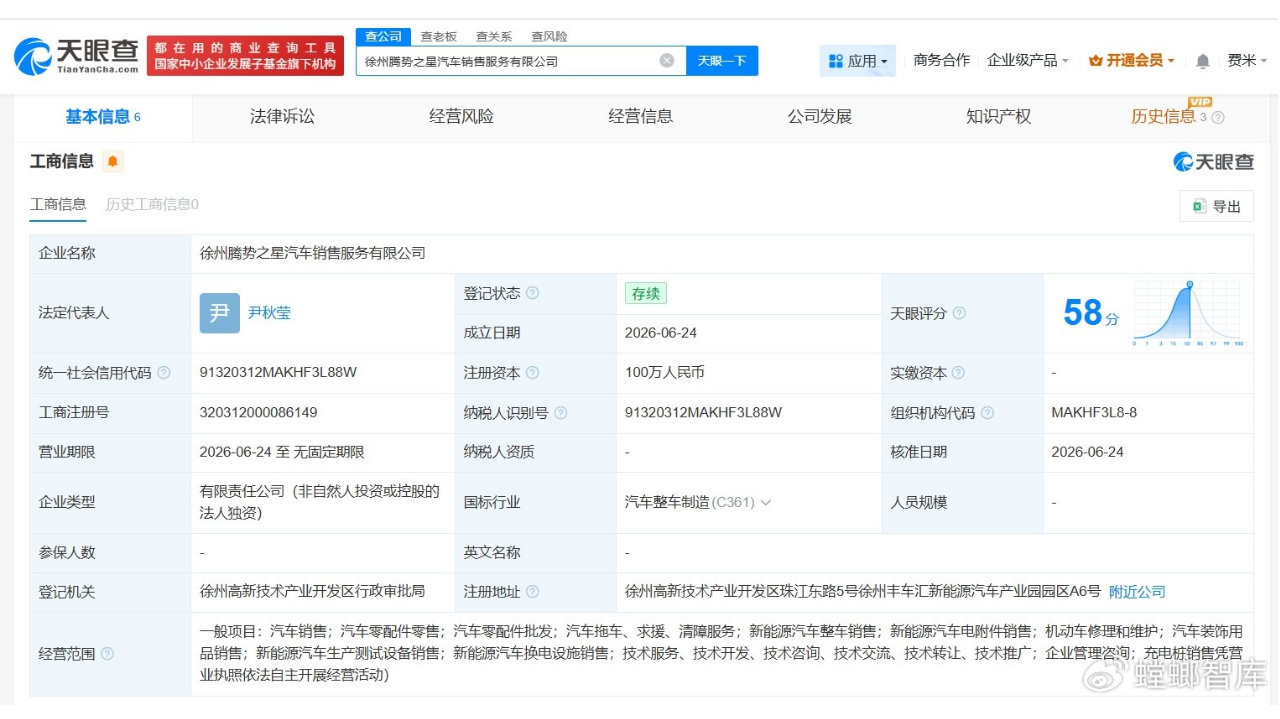Open the 商务合作 link

tap(941, 60)
